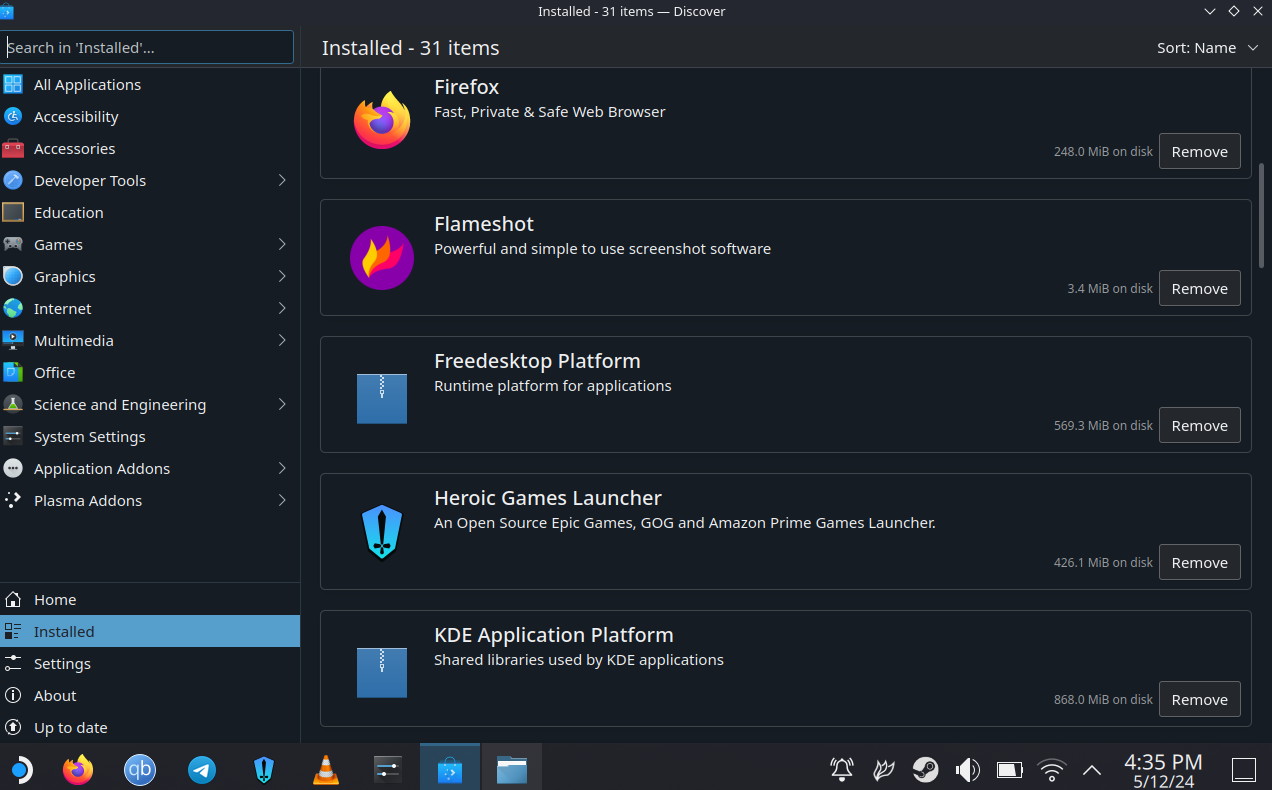
Task: Open Steam from the system tray
Action: click(x=925, y=770)
